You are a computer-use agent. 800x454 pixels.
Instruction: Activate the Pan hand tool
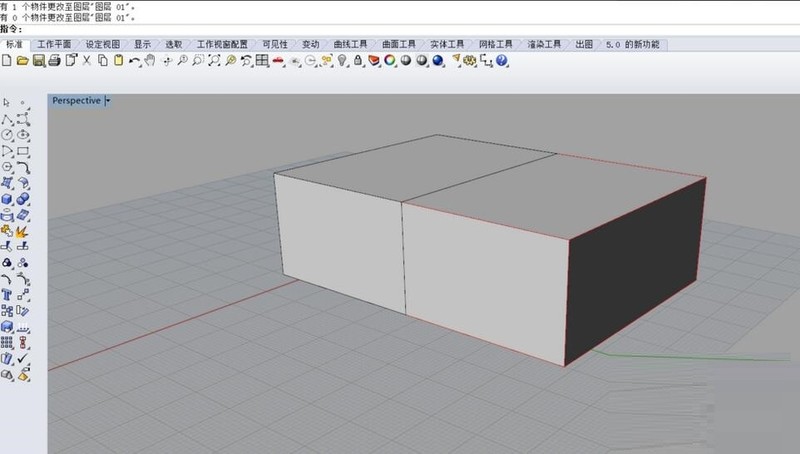point(149,61)
